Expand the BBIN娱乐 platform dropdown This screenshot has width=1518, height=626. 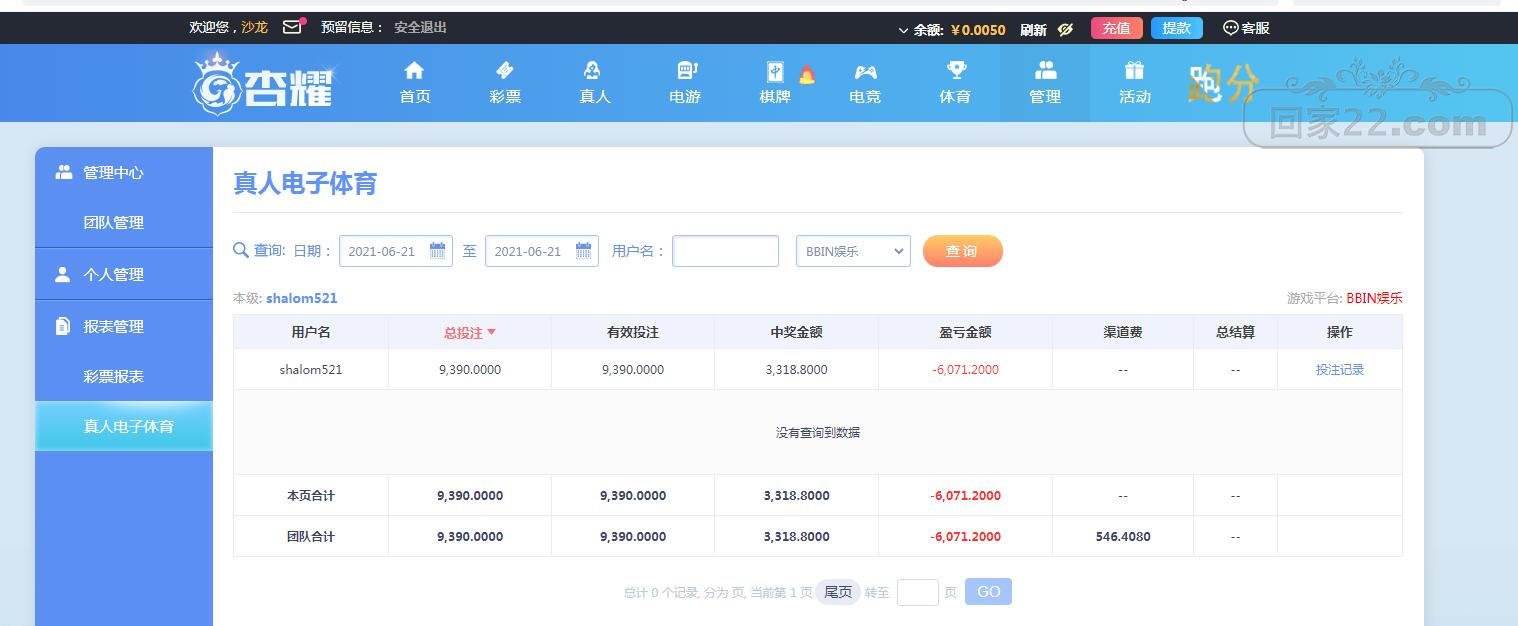(x=853, y=251)
